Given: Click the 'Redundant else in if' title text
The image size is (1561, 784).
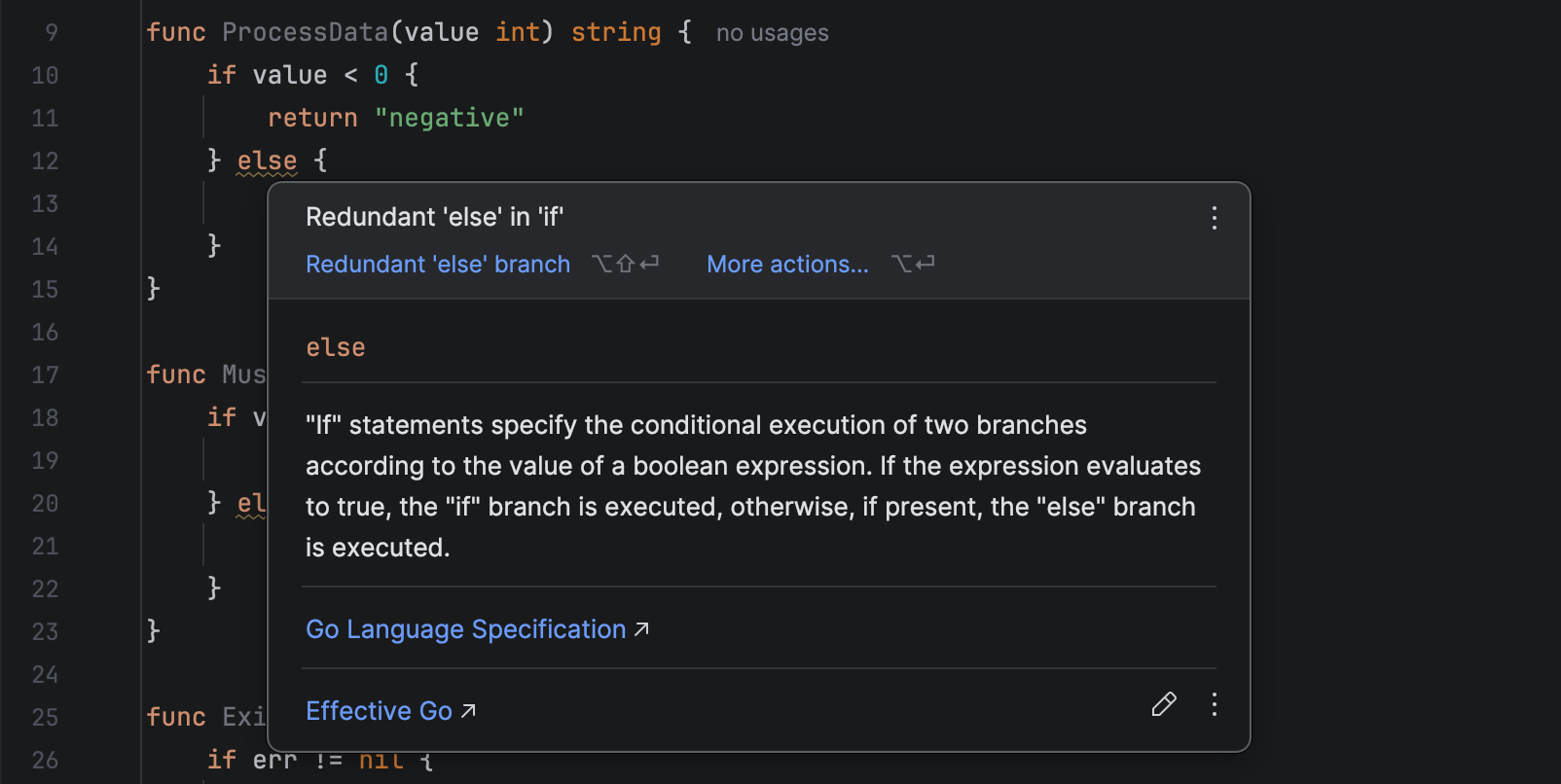Looking at the screenshot, I should [434, 217].
